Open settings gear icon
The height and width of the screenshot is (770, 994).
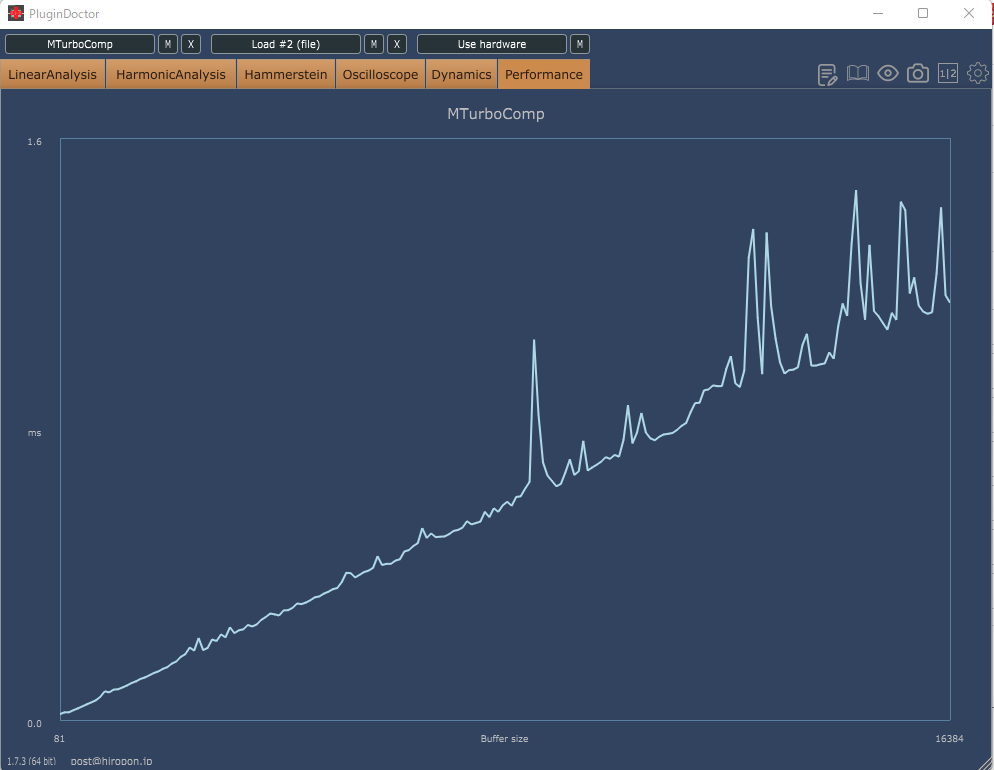[x=978, y=74]
